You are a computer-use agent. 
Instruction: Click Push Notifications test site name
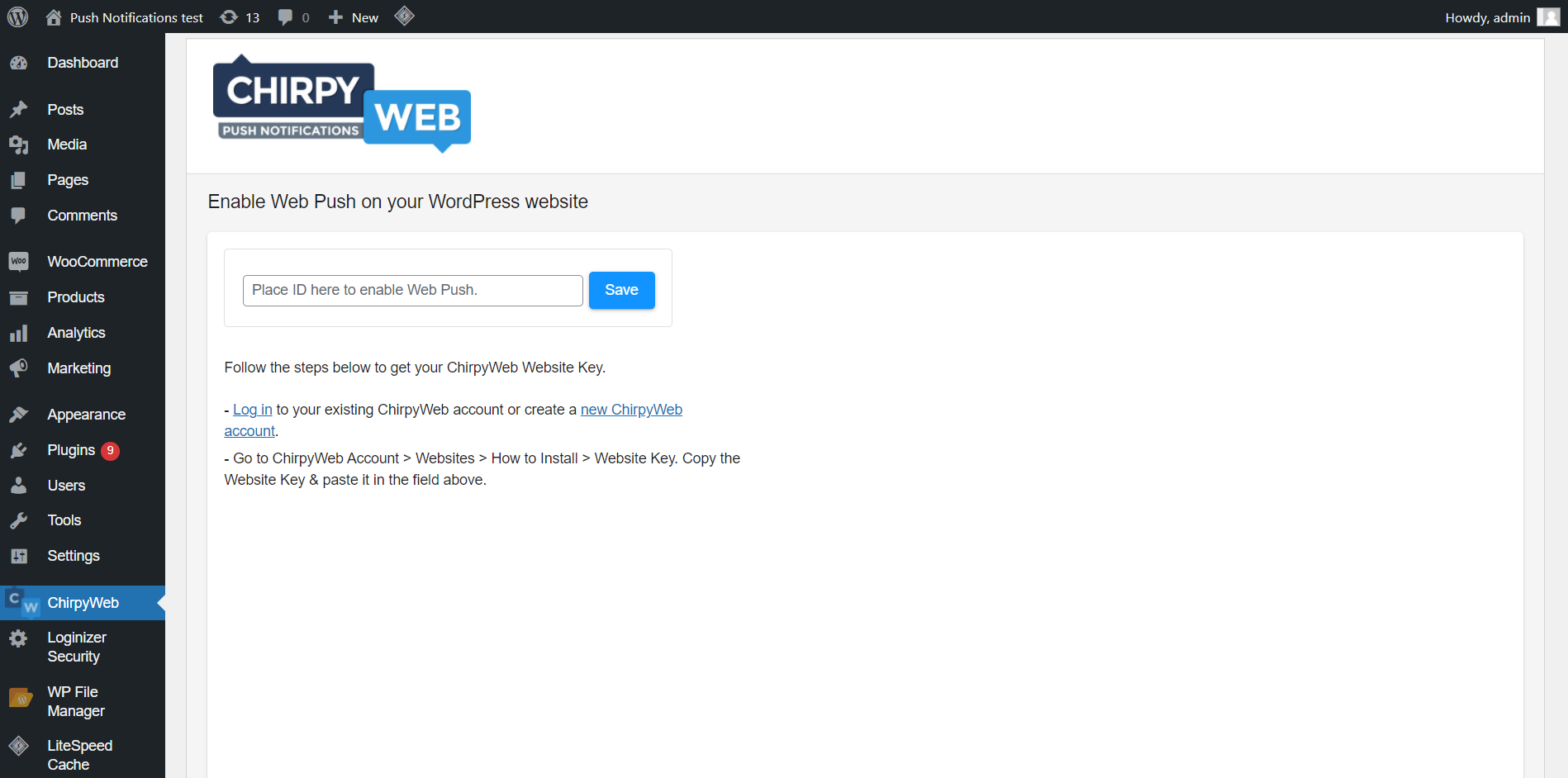click(136, 17)
